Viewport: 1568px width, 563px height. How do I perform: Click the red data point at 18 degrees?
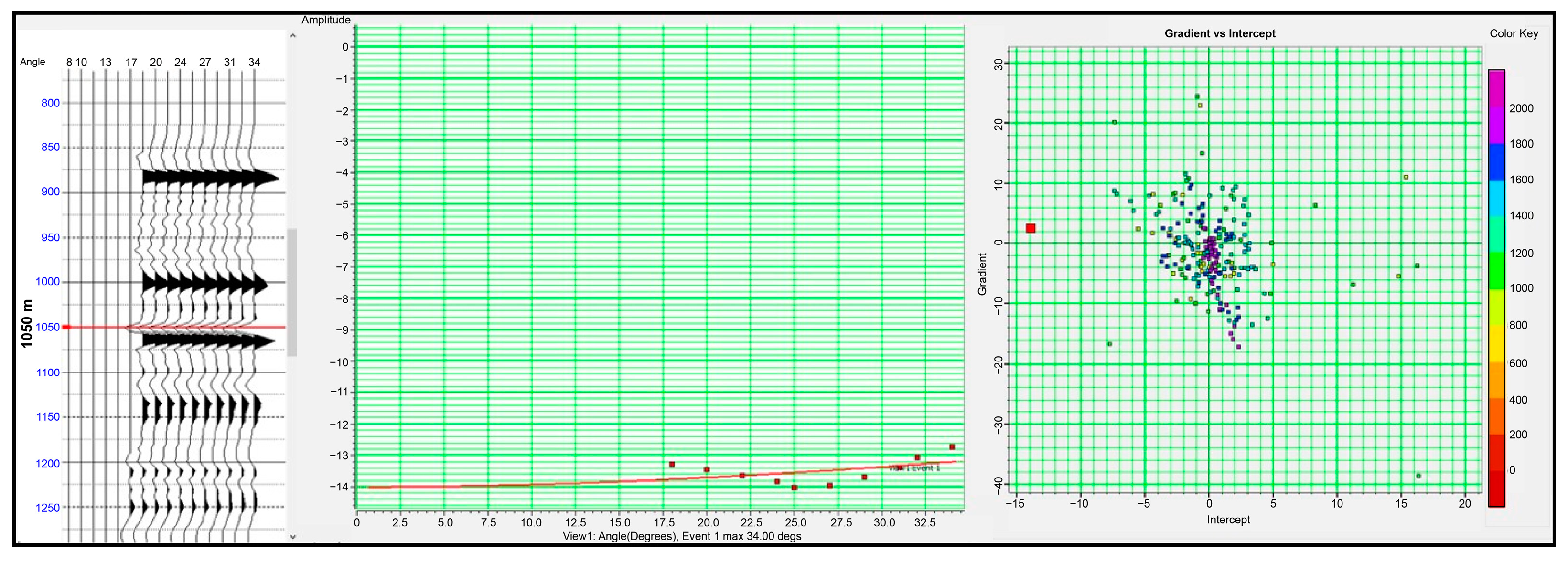coord(672,465)
